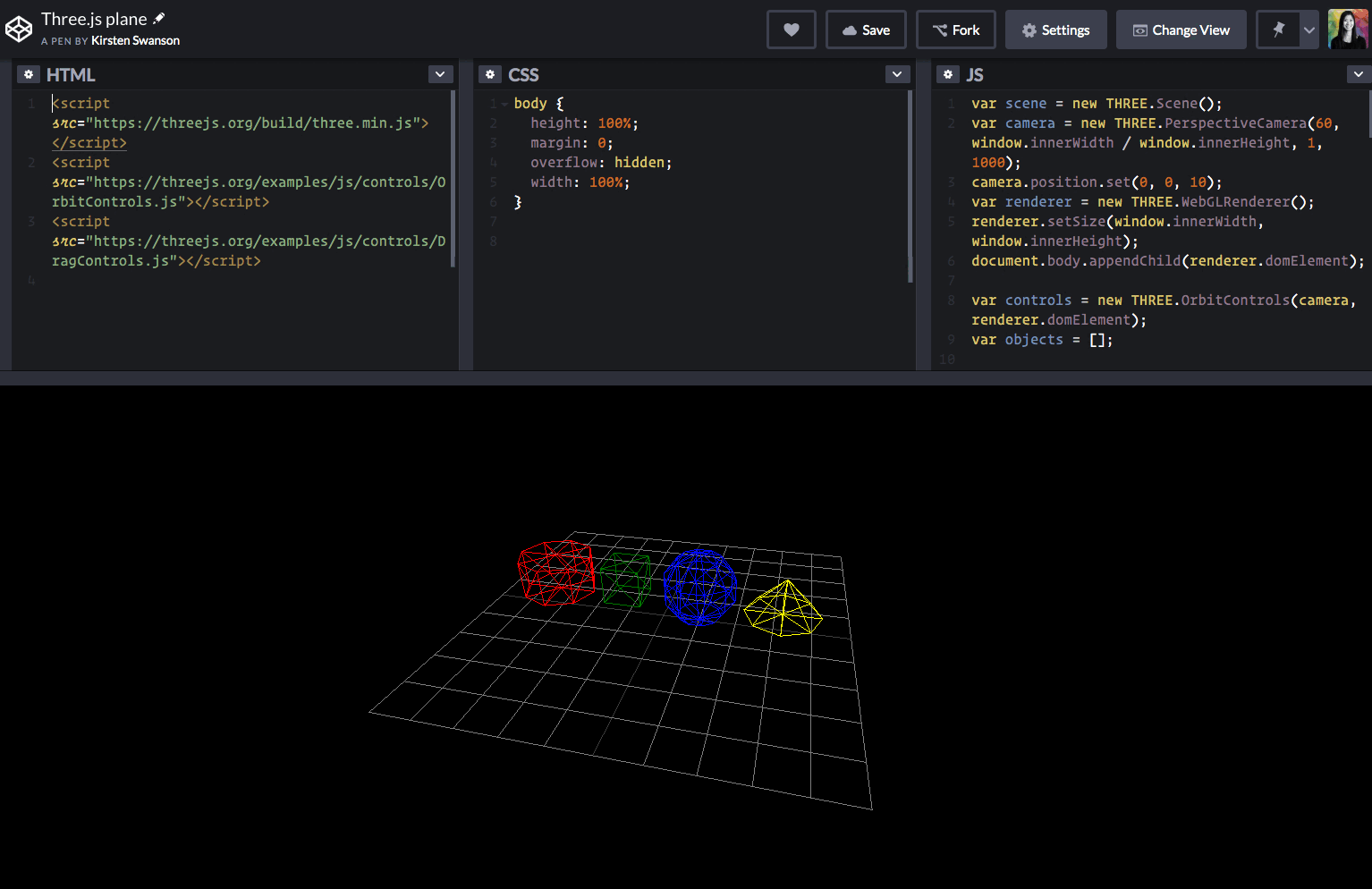Viewport: 1372px width, 889px height.
Task: Open HTML editor settings gear
Action: (29, 74)
